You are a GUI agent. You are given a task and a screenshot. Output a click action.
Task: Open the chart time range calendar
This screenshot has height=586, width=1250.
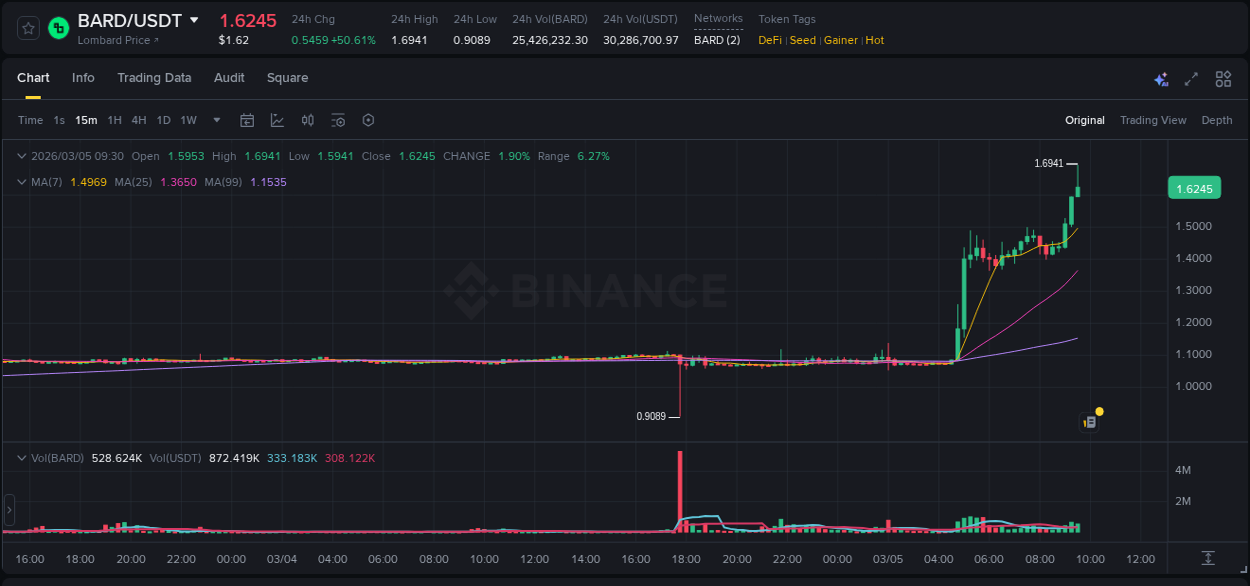click(247, 120)
